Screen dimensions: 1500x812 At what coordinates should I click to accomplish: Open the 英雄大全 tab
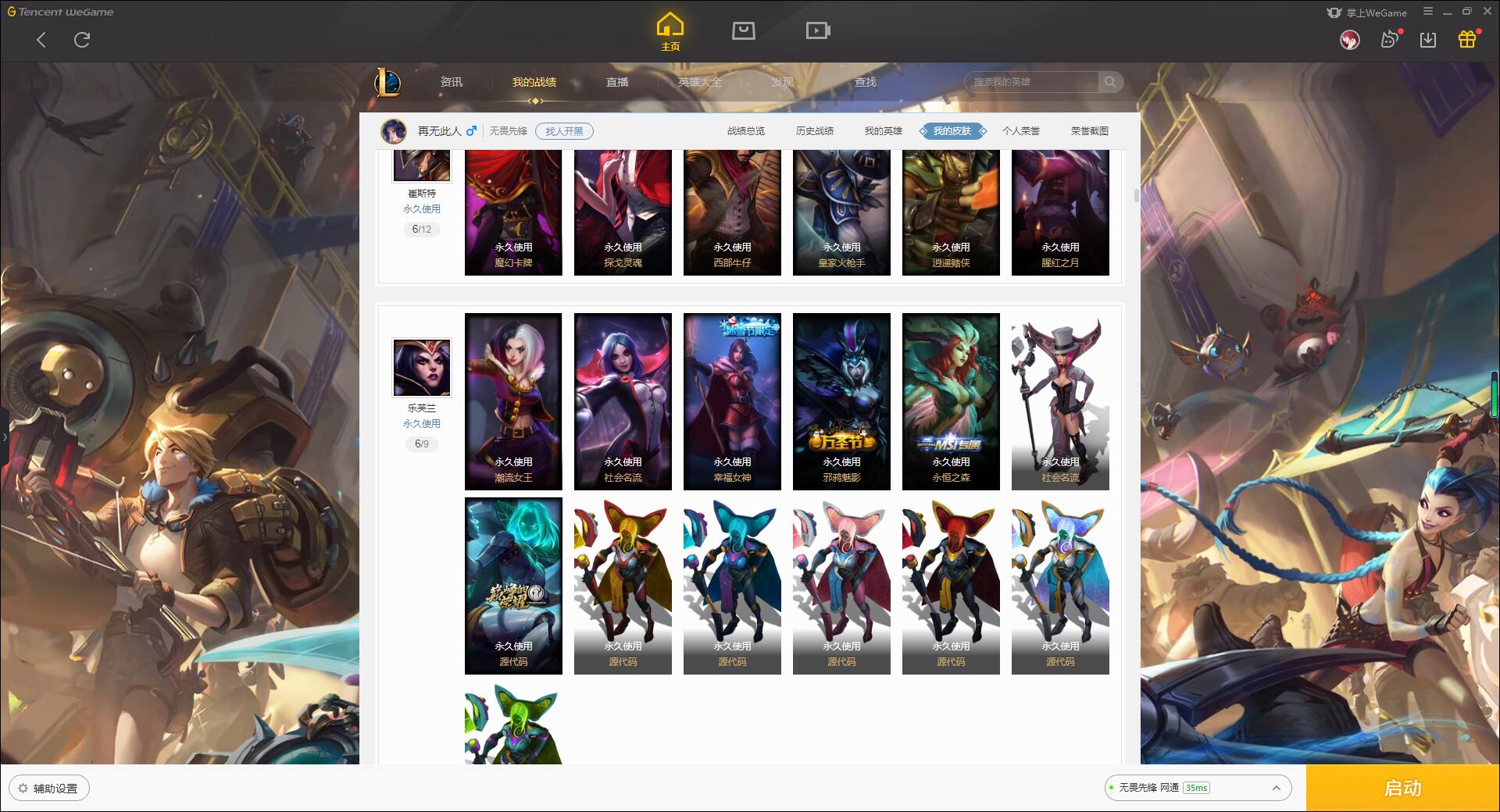pyautogui.click(x=700, y=82)
